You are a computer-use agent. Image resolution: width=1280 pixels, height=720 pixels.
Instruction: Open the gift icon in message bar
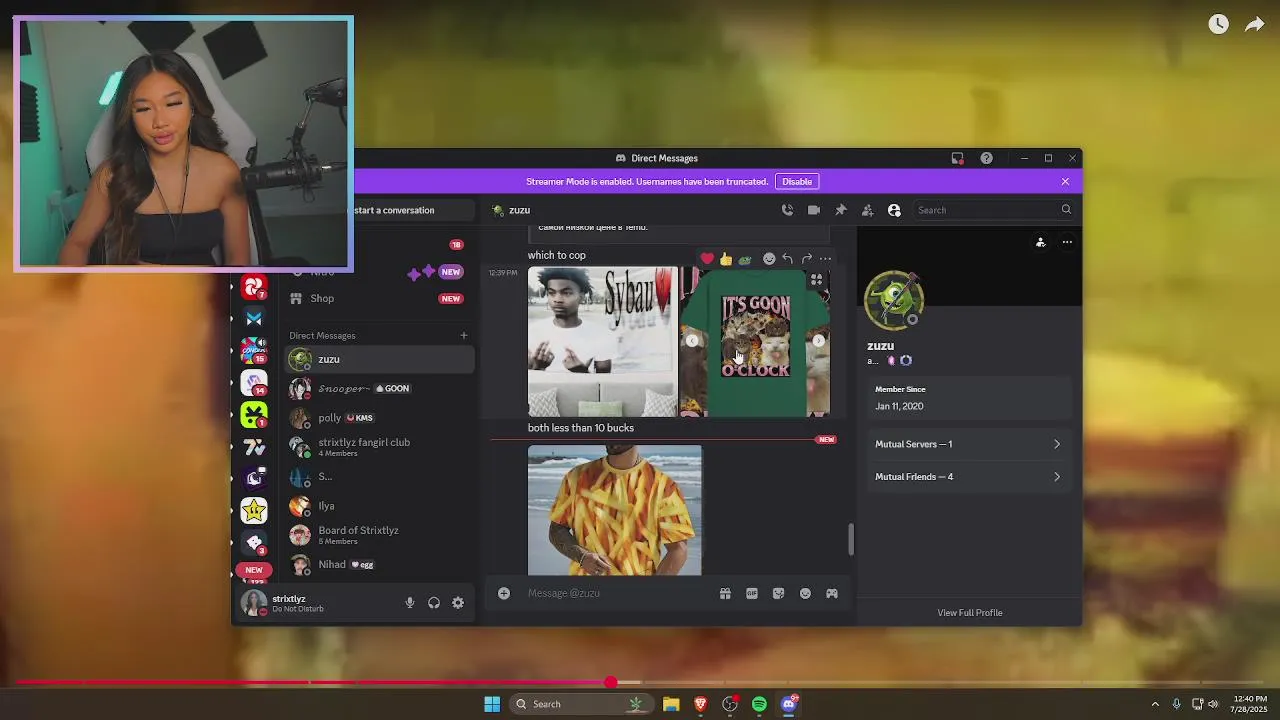(x=725, y=593)
